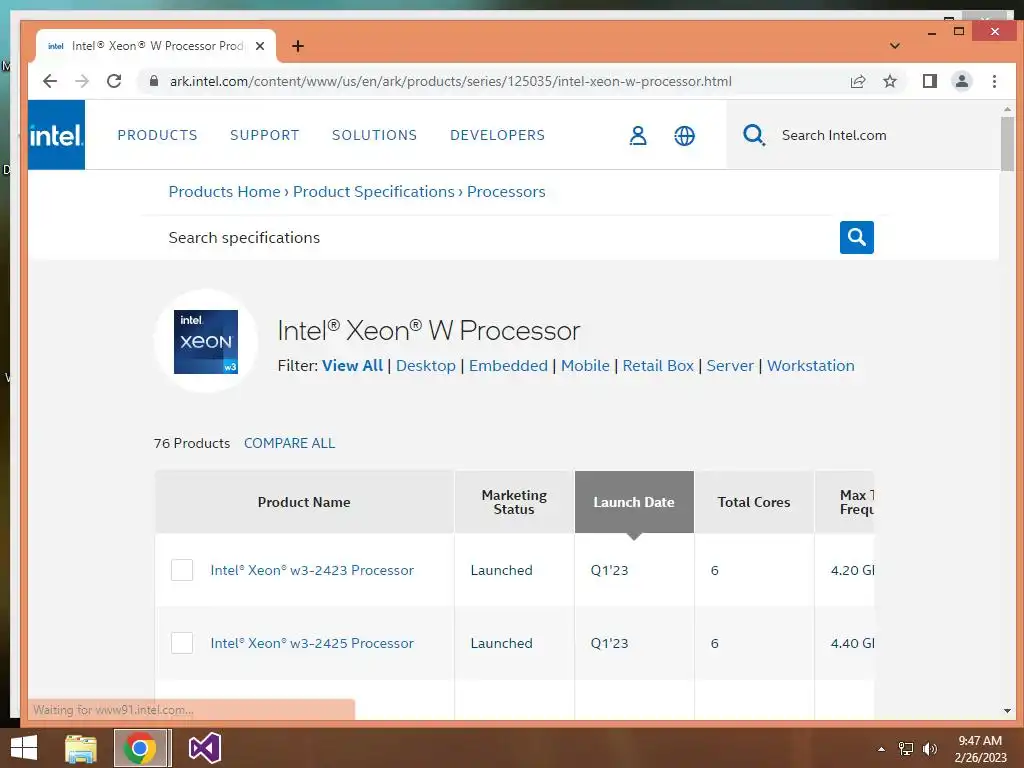Screen dimensions: 1024x768
Task: Open Intel Xeon w3-2425 Processor link
Action: pos(312,643)
